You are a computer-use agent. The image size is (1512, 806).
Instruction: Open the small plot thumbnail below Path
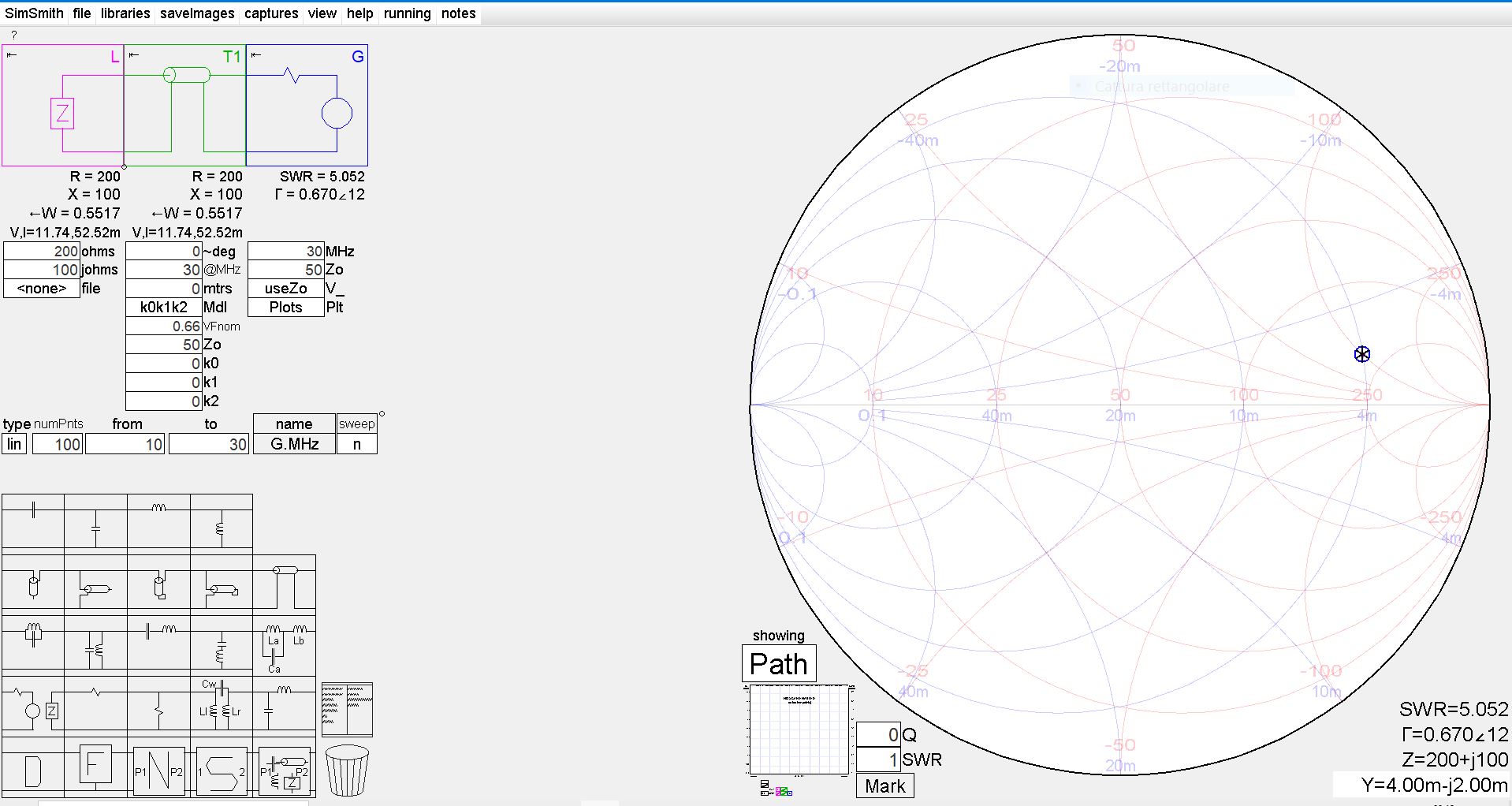(799, 730)
